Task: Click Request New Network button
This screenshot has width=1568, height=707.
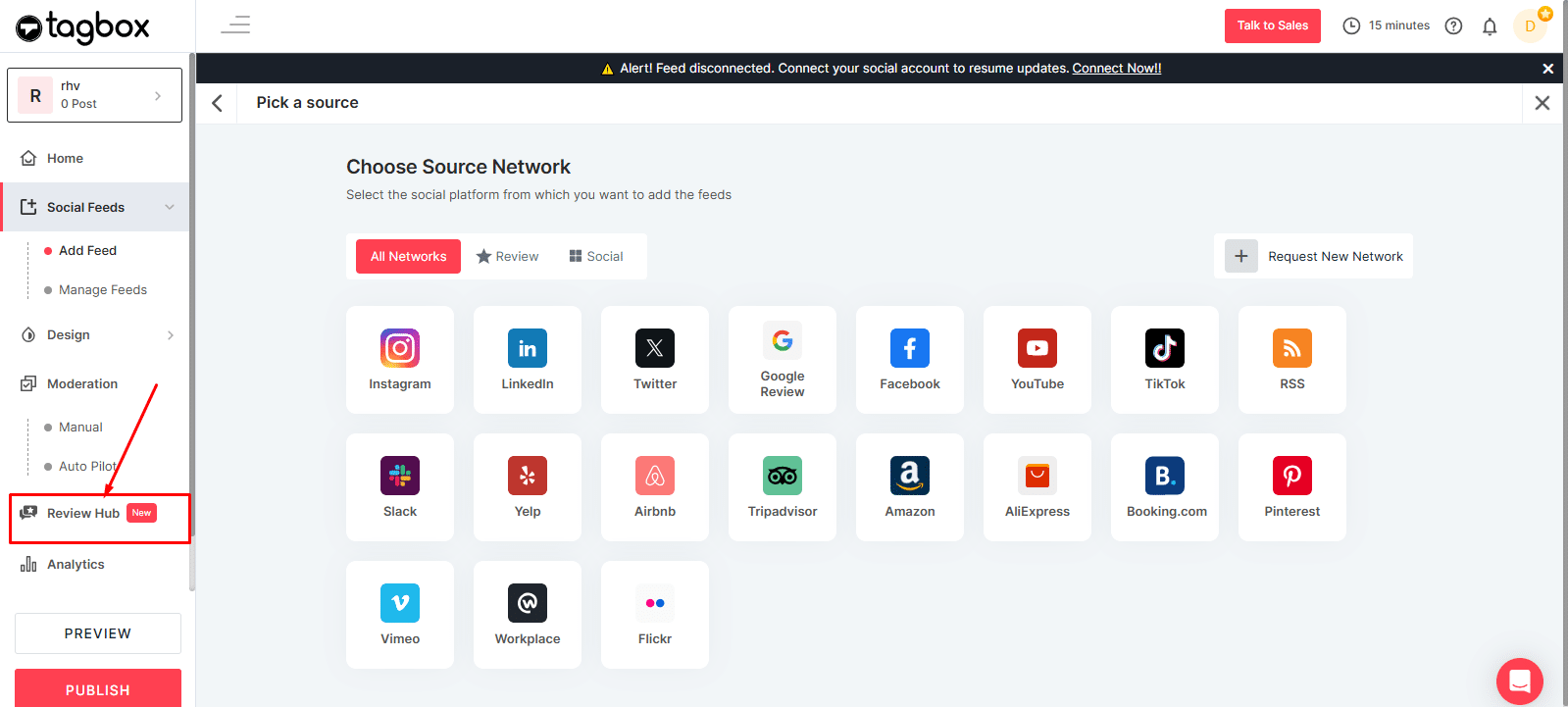Action: (1313, 256)
